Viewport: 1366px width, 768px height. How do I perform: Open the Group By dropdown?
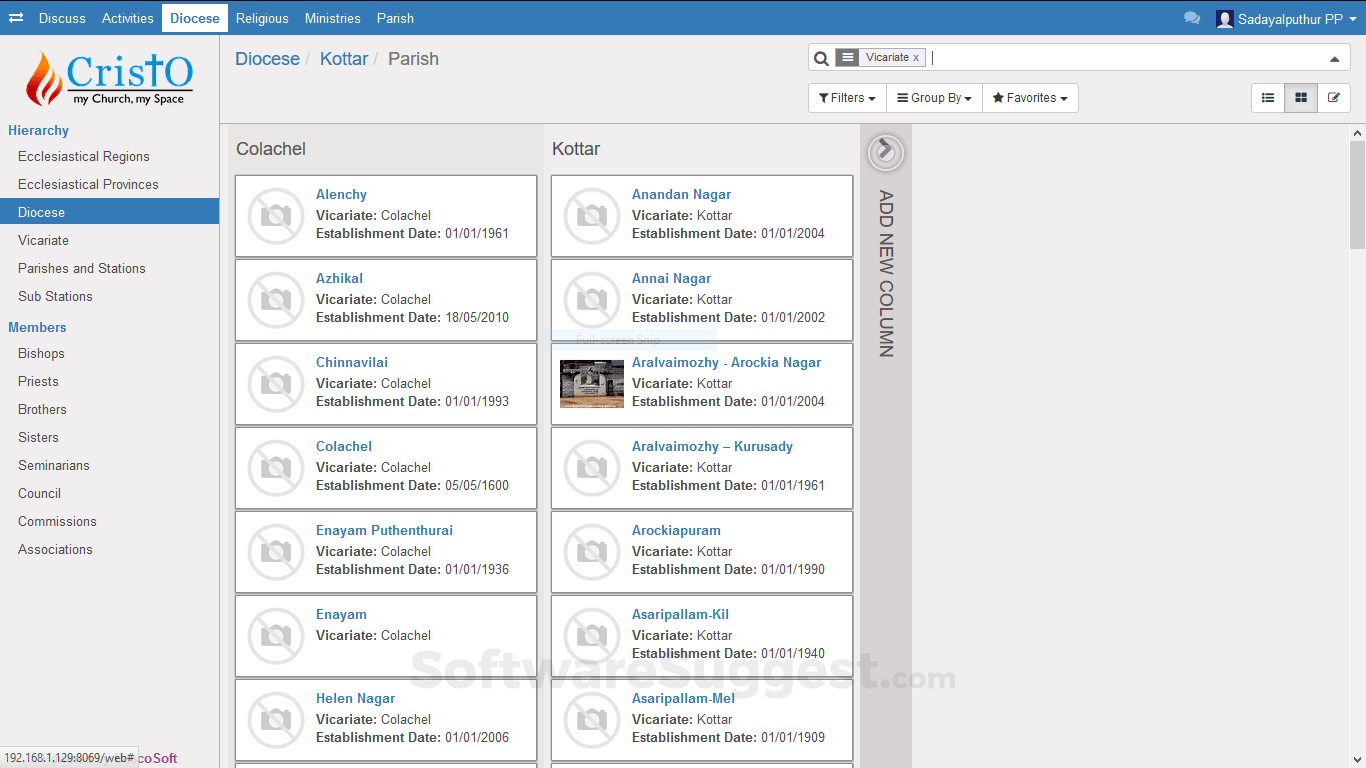tap(934, 98)
